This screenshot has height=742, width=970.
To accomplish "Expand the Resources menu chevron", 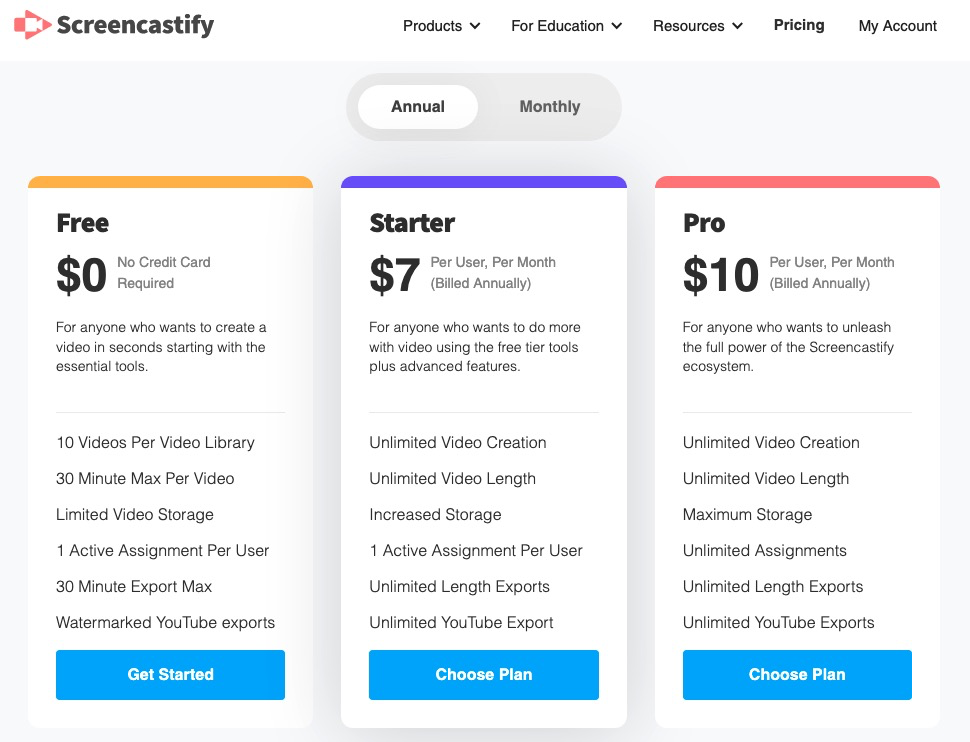I will click(x=738, y=26).
